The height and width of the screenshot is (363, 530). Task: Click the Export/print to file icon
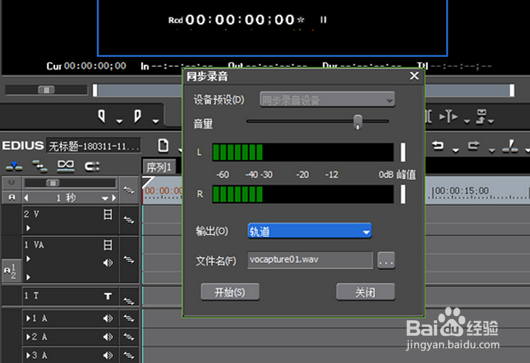(481, 116)
